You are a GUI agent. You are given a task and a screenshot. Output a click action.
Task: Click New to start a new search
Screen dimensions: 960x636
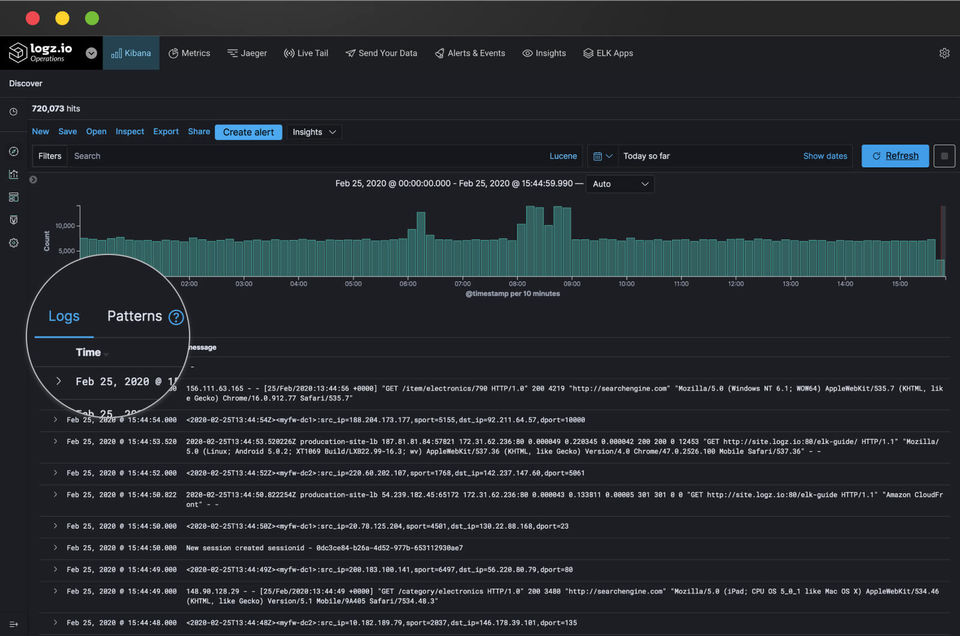pyautogui.click(x=40, y=132)
